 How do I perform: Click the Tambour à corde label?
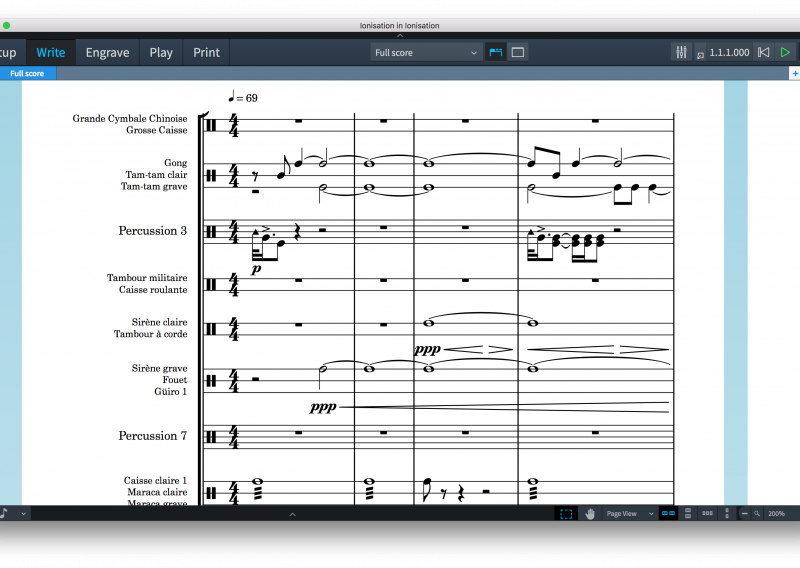(x=151, y=334)
